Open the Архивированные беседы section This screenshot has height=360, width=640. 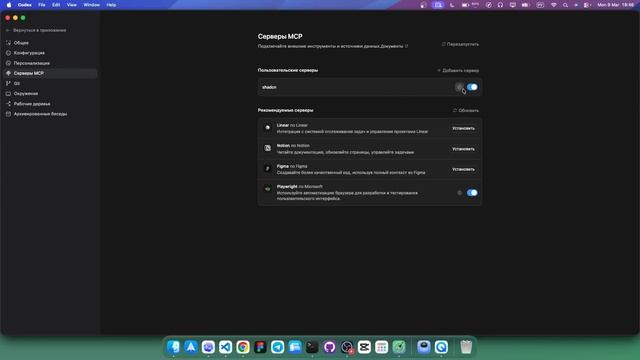tap(40, 114)
